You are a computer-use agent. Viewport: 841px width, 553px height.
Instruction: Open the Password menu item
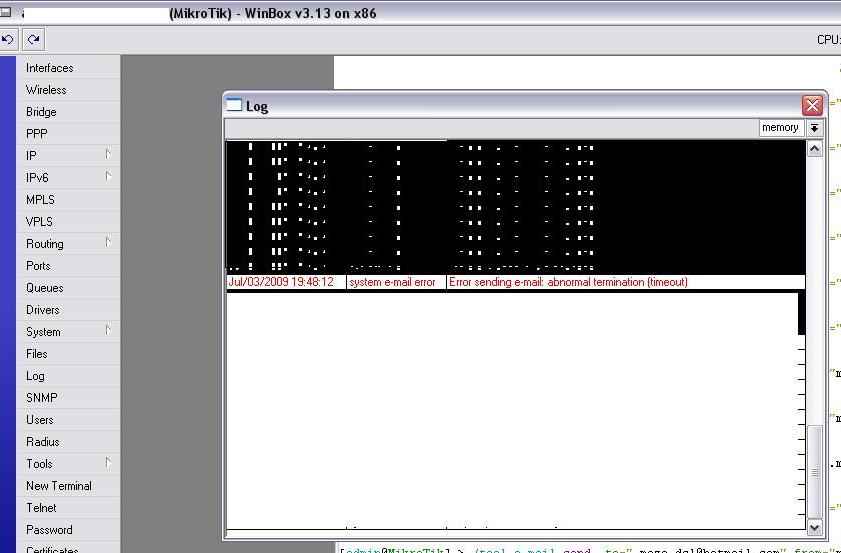(x=68, y=529)
